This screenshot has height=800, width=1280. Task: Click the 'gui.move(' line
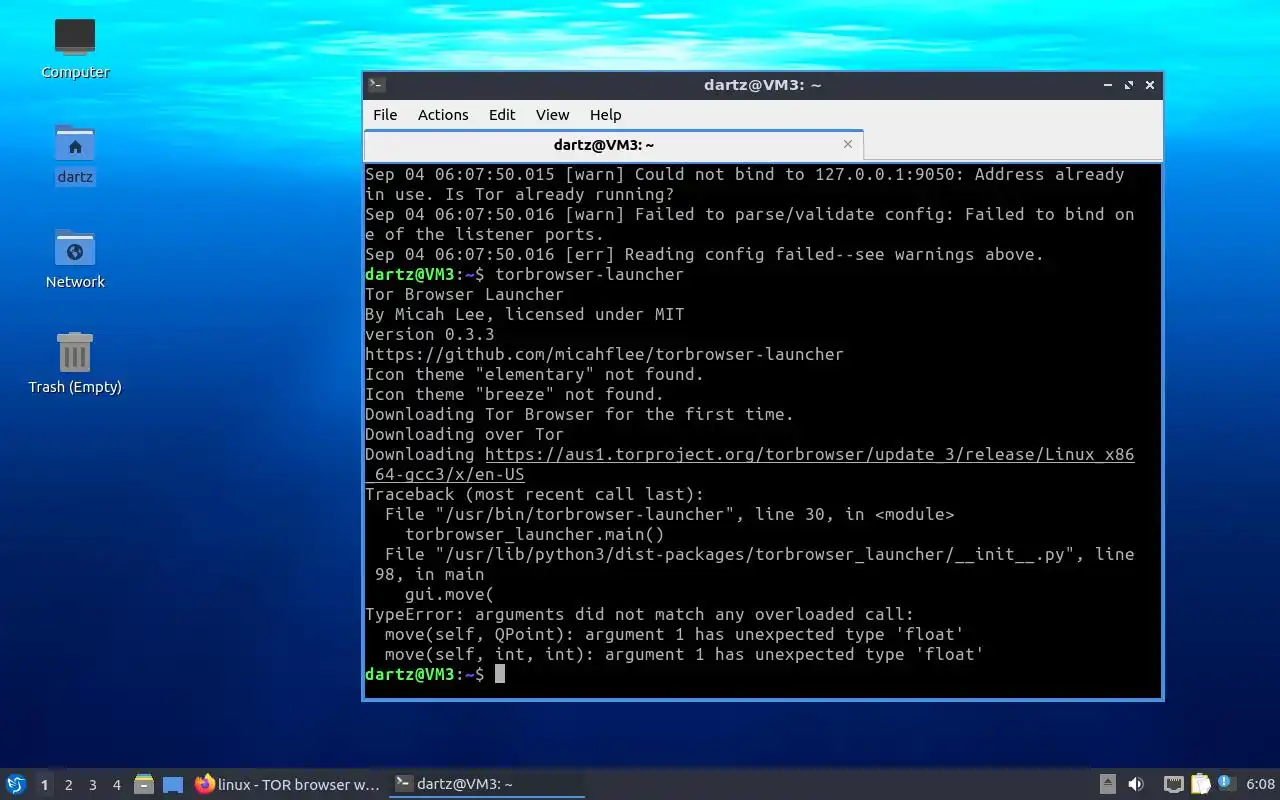tap(449, 594)
